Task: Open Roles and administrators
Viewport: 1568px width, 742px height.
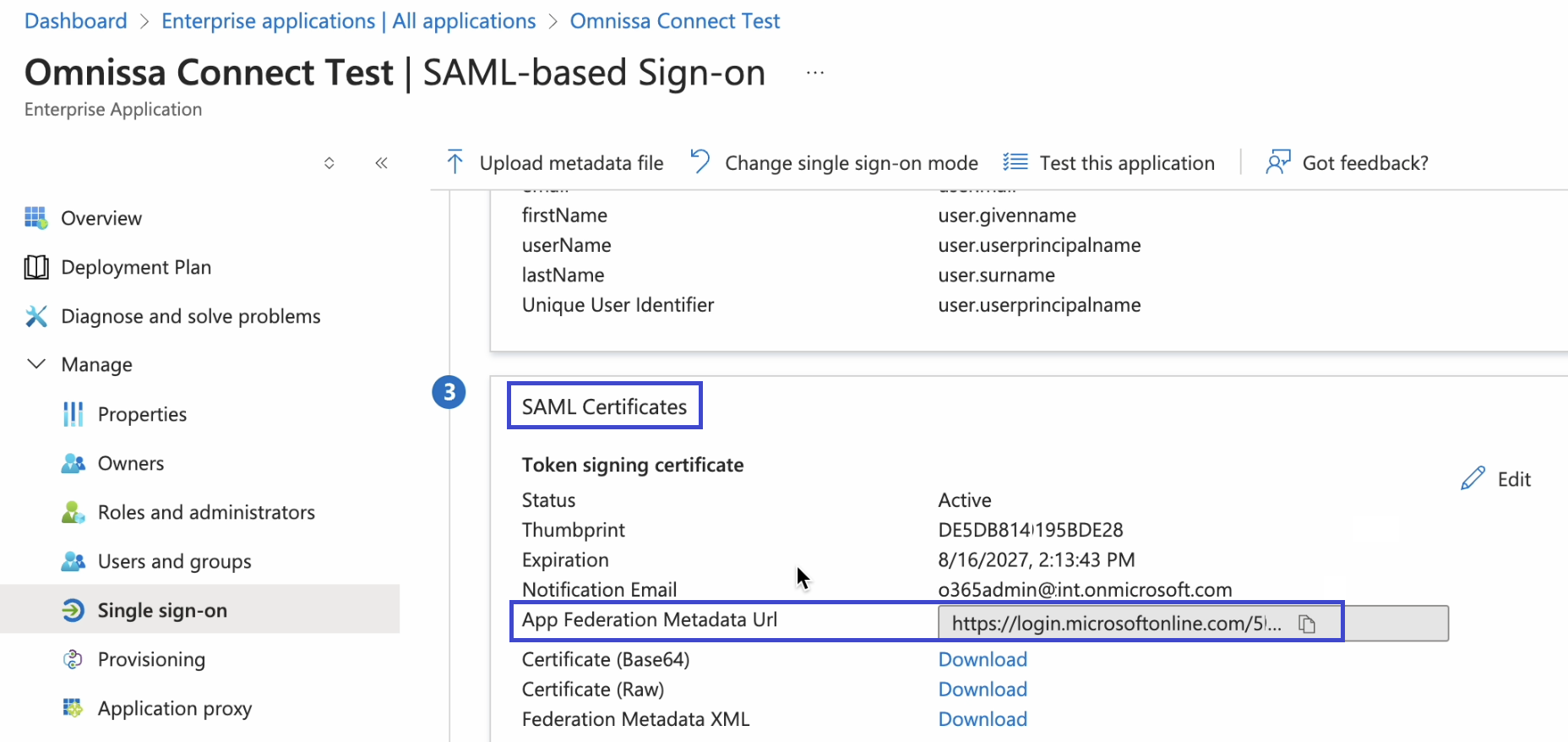Action: [206, 512]
